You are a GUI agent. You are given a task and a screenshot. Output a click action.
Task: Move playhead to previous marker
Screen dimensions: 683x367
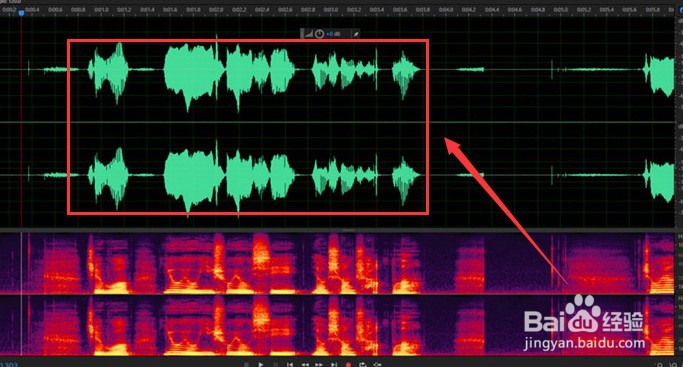coord(290,365)
